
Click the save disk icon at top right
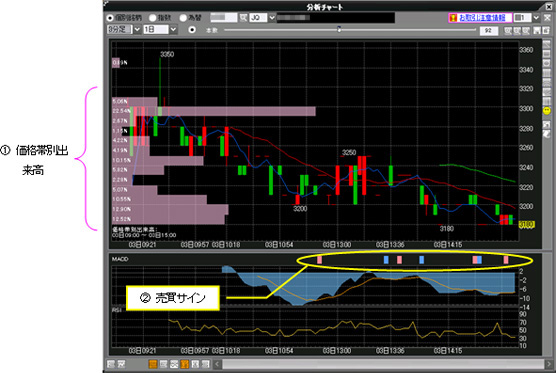pyautogui.click(x=537, y=30)
